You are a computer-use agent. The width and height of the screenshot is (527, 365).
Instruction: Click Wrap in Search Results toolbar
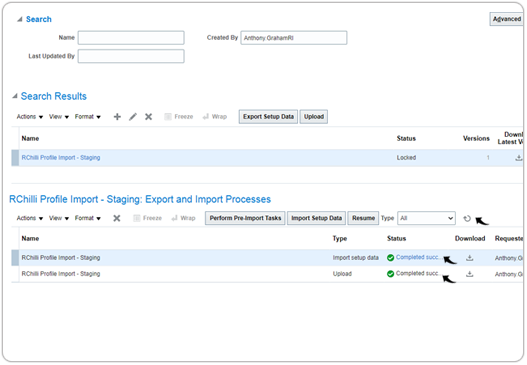tap(215, 117)
